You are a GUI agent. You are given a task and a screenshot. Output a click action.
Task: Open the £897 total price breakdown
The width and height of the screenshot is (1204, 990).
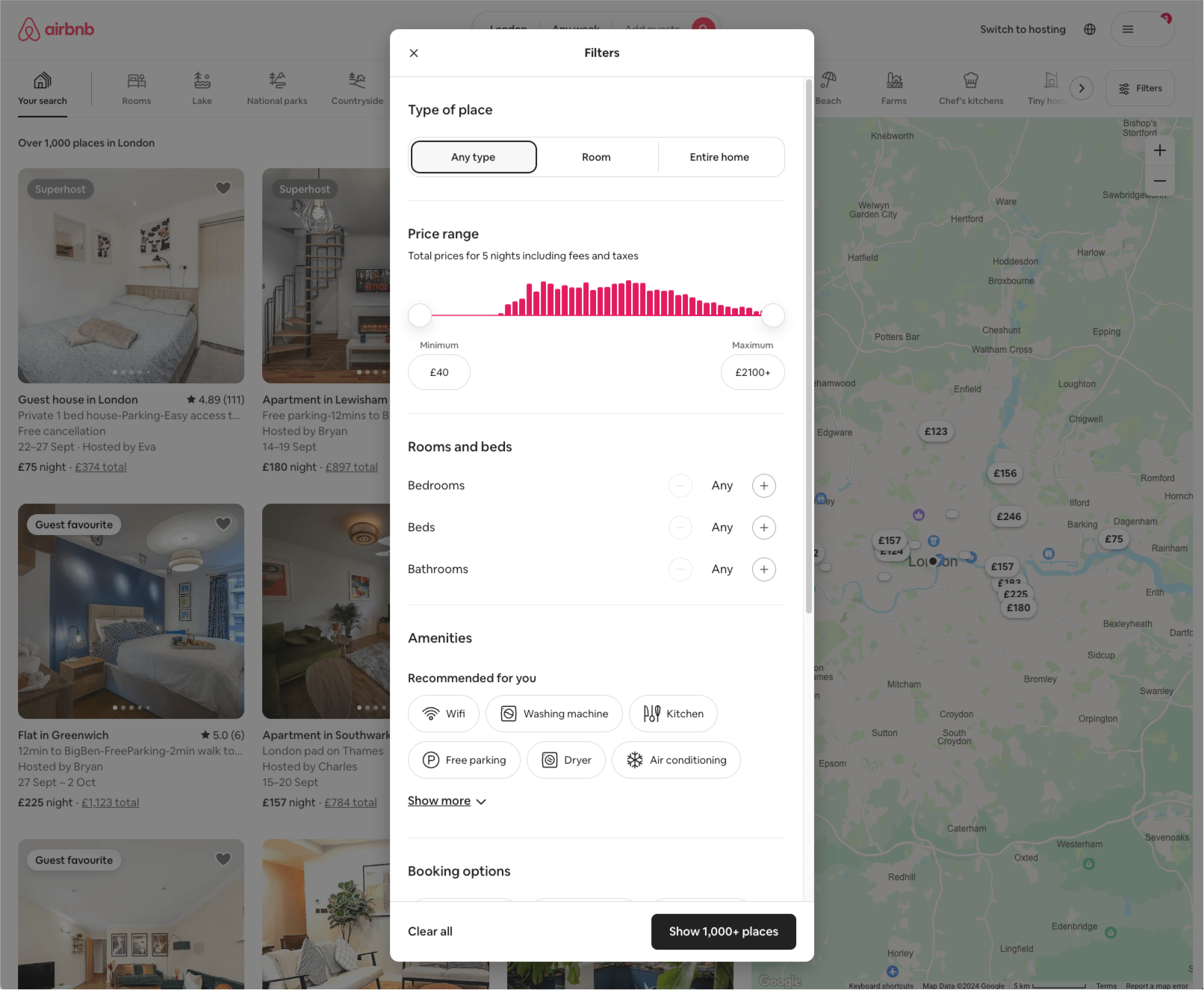click(352, 467)
